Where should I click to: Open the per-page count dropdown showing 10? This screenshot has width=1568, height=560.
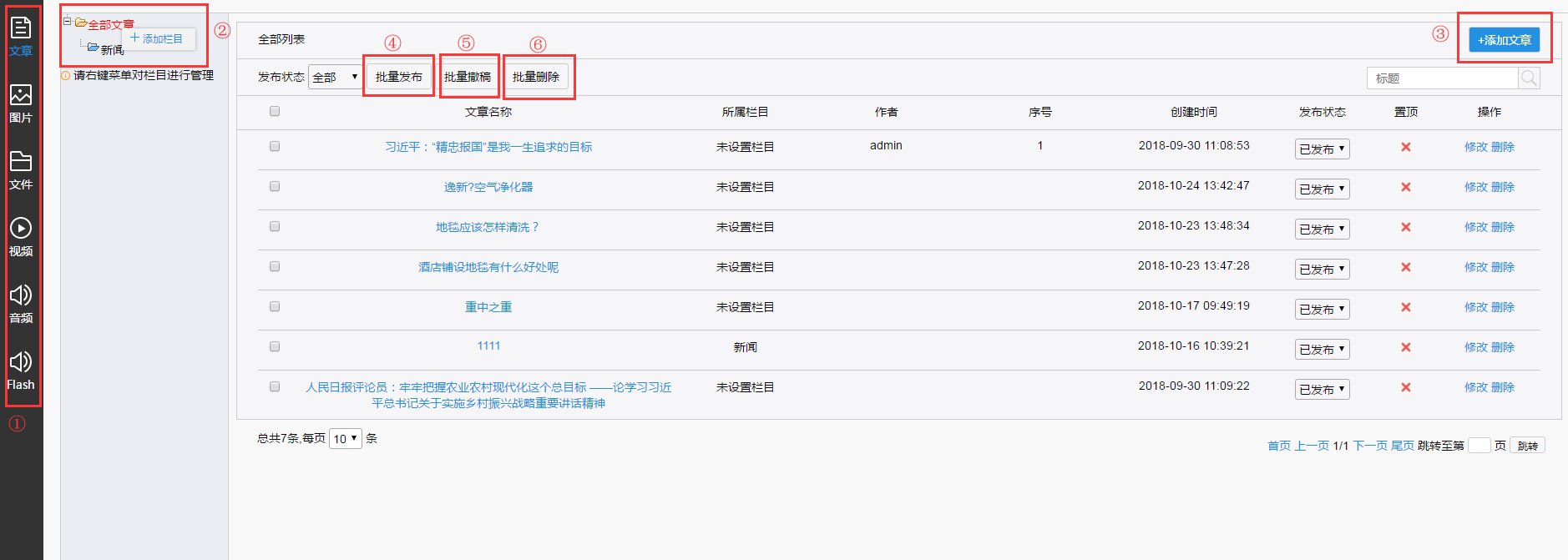coord(345,438)
